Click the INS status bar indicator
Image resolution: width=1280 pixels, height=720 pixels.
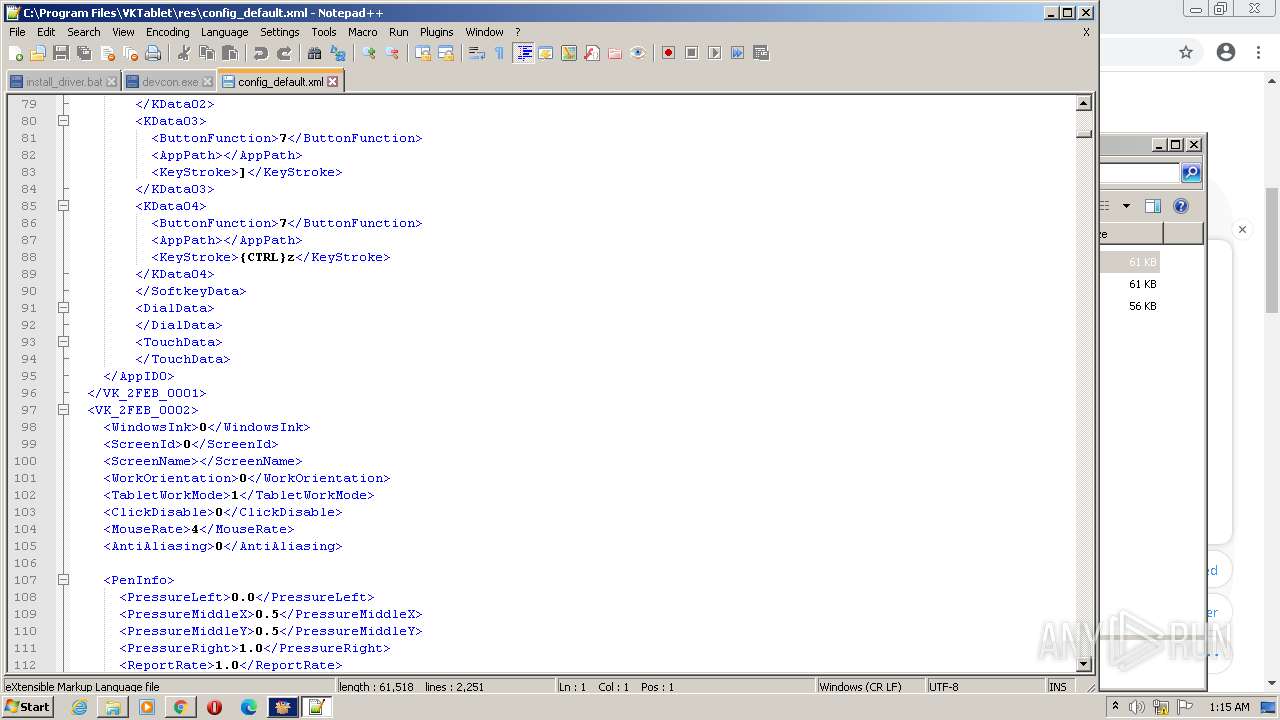(x=1058, y=687)
